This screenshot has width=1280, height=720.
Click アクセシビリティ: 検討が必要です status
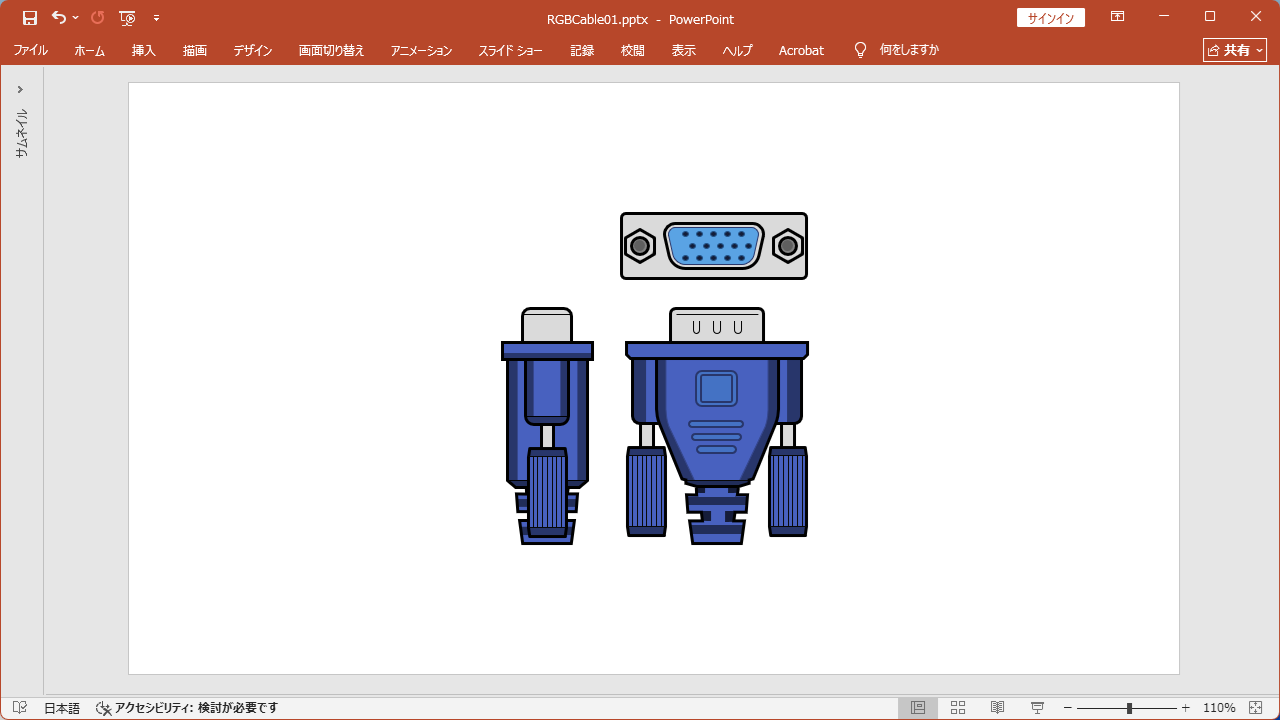pos(187,708)
